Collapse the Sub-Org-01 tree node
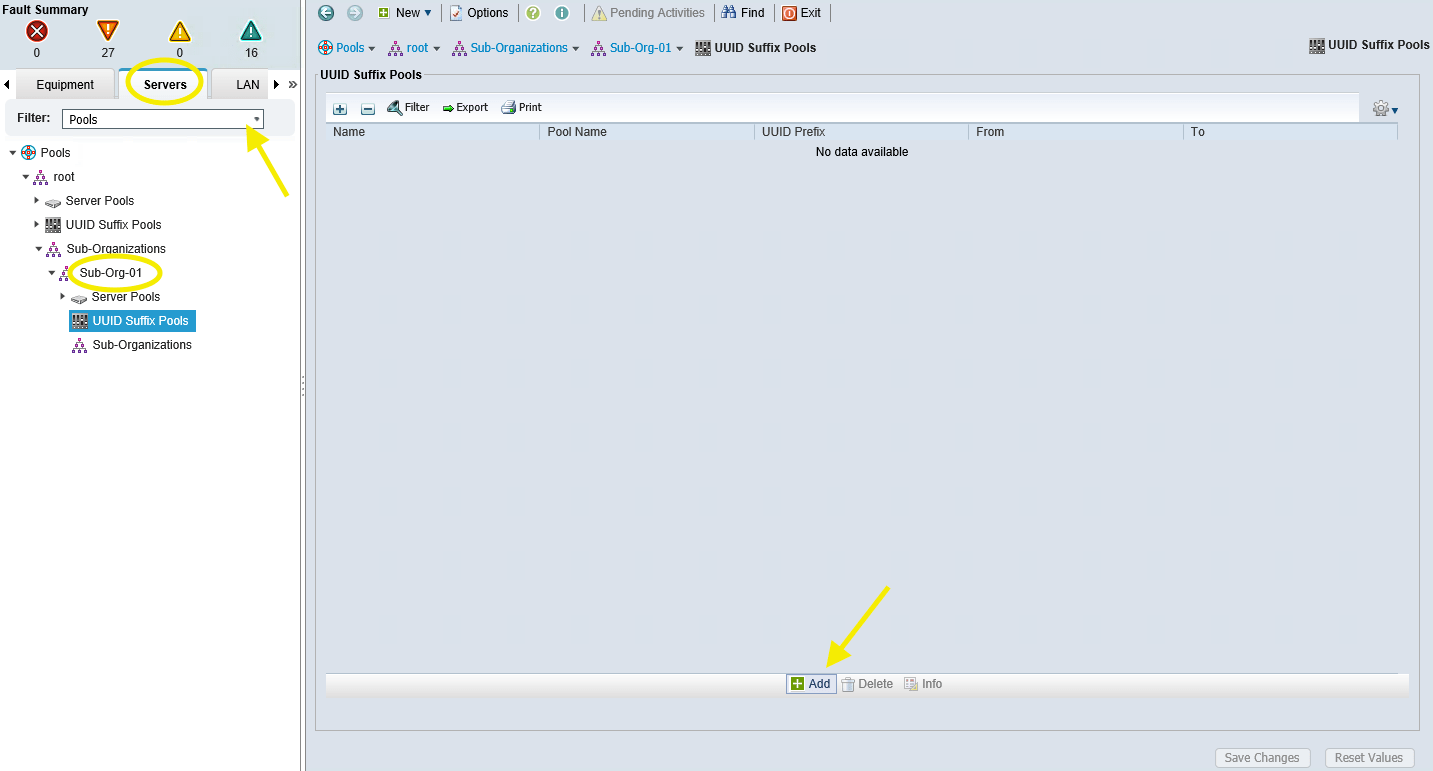The image size is (1433, 771). [51, 272]
